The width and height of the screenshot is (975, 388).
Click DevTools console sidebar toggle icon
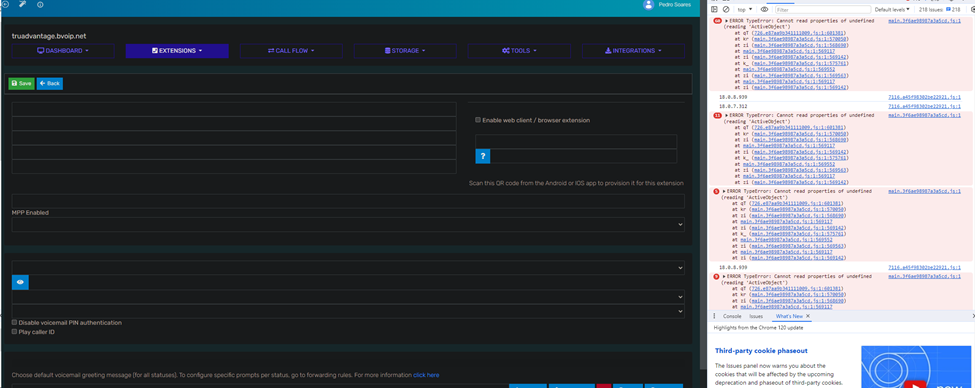coord(714,9)
